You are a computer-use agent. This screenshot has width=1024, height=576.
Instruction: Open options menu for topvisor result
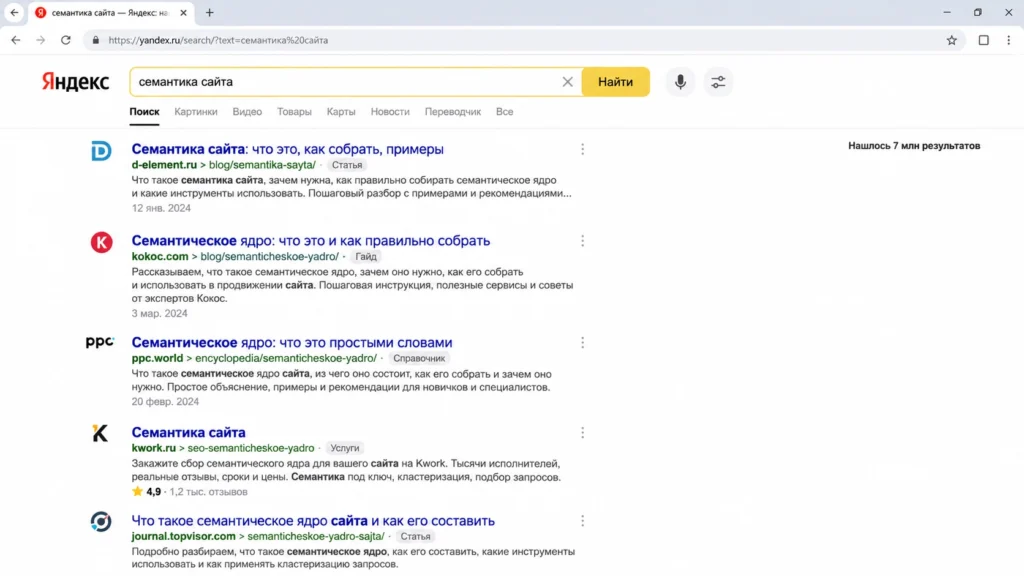(x=582, y=521)
